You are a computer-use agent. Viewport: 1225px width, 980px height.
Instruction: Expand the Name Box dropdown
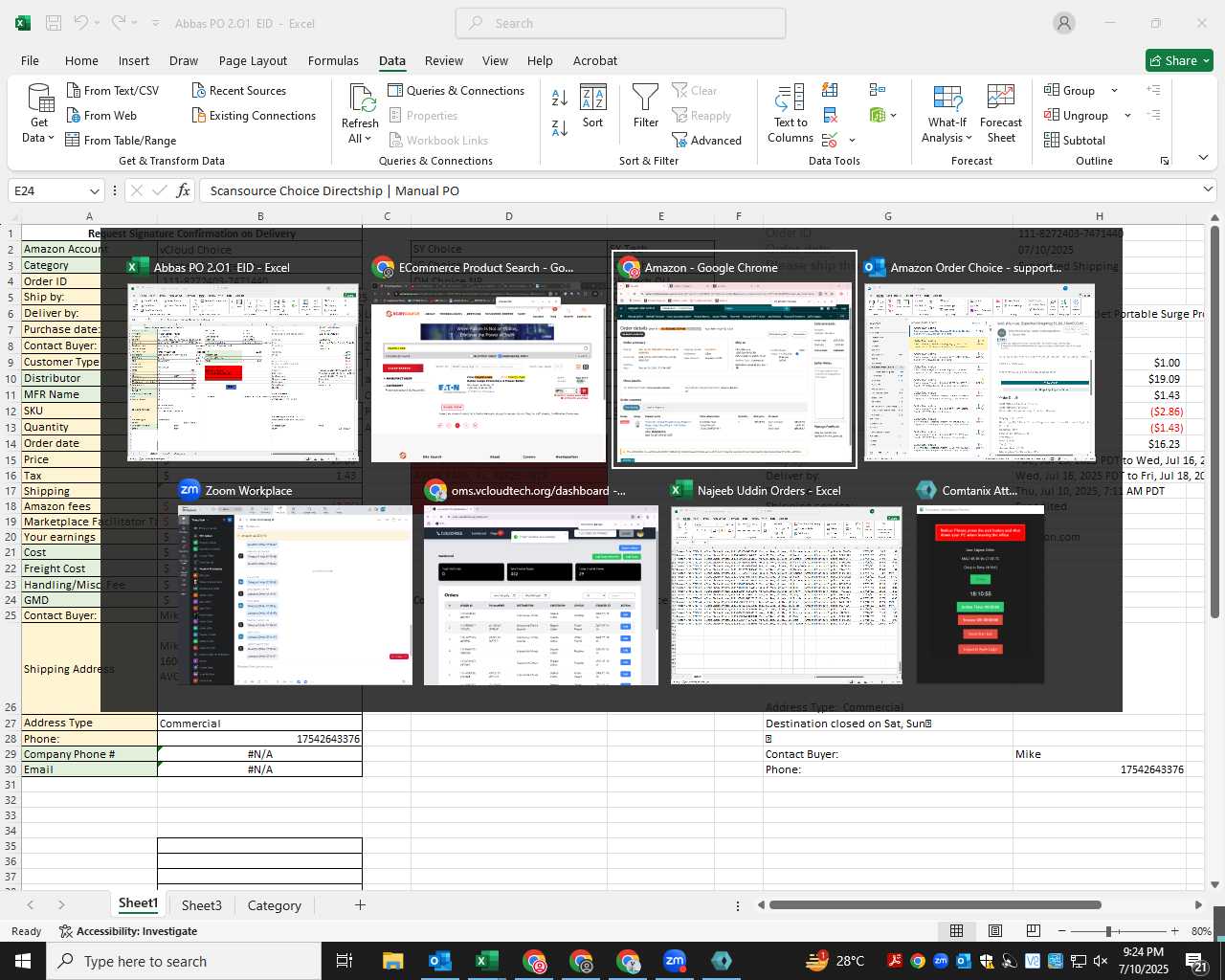94,190
